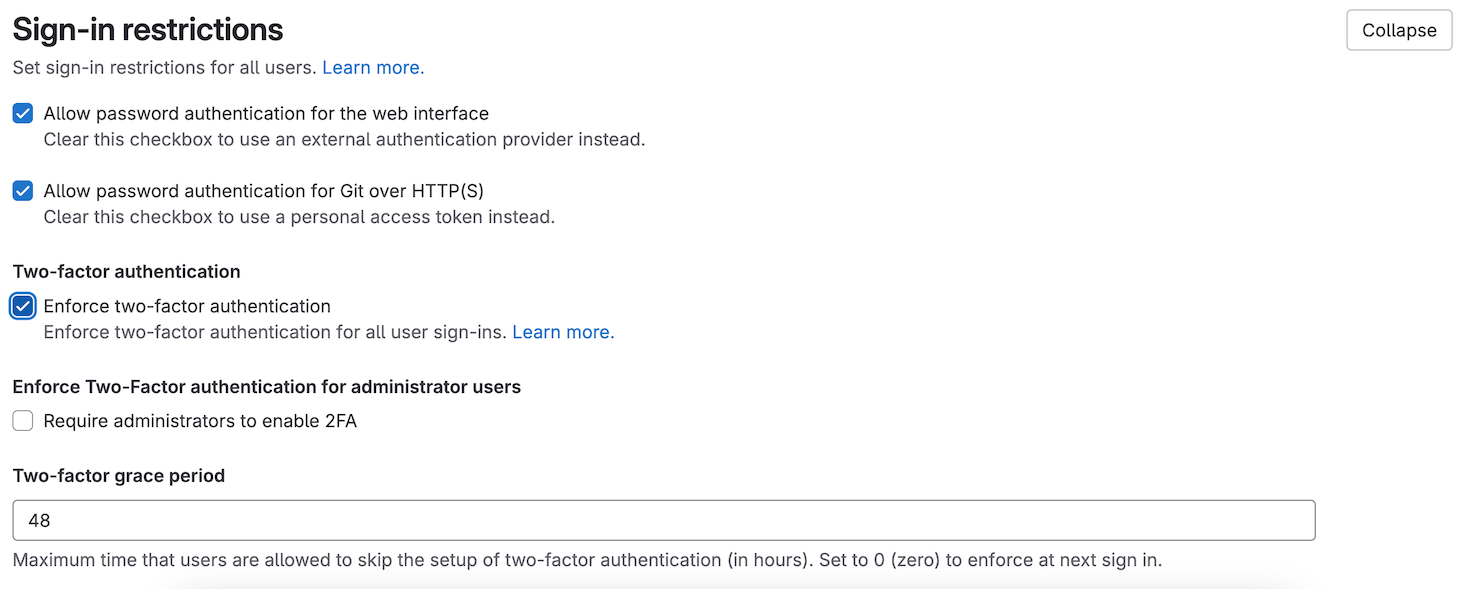The height and width of the screenshot is (589, 1460).
Task: Enable requiring administrators to use 2FA
Action: 22,420
